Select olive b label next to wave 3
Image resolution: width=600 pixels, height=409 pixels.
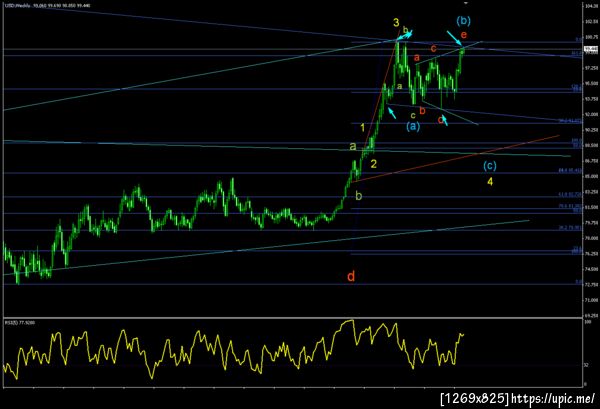[405, 29]
